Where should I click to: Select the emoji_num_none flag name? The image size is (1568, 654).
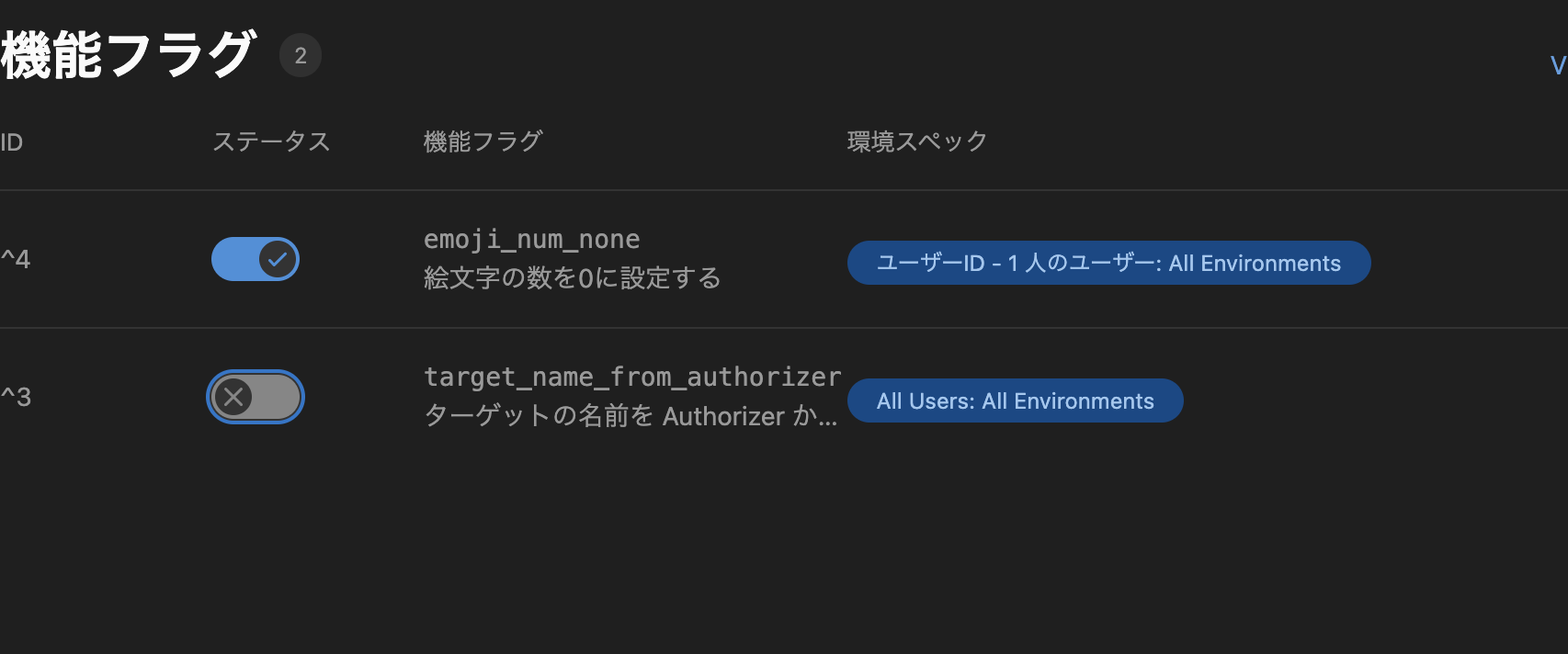click(531, 239)
